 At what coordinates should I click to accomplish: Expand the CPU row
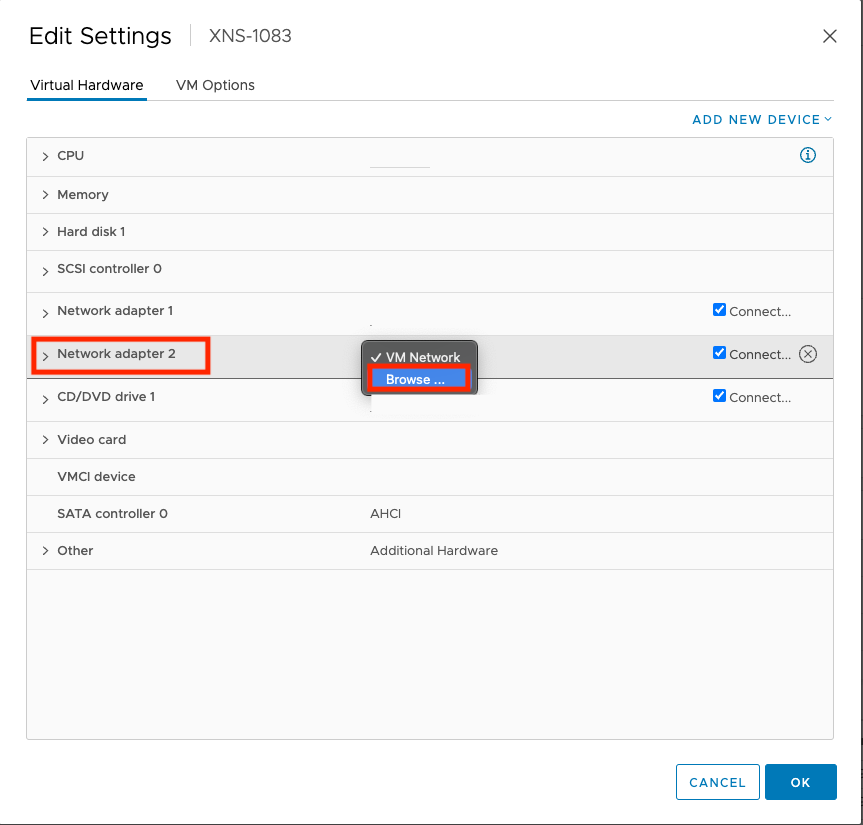(45, 155)
